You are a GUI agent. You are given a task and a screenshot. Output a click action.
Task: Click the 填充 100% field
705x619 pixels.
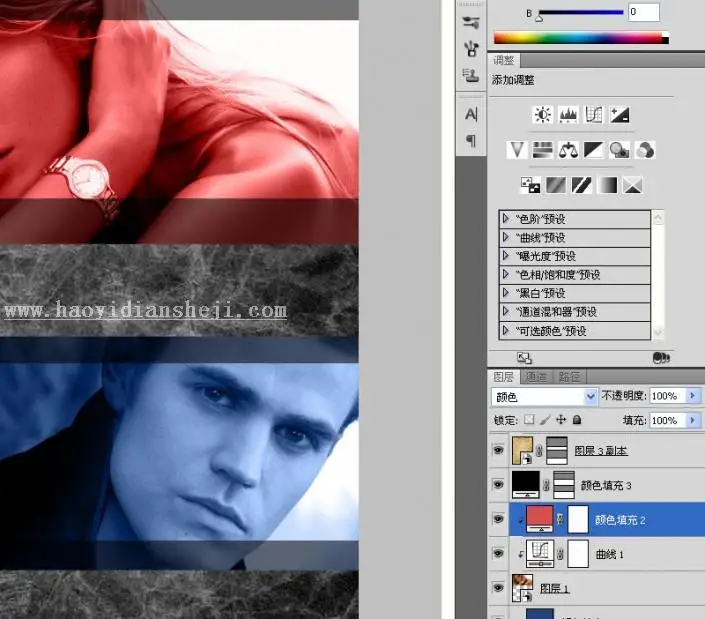point(667,420)
